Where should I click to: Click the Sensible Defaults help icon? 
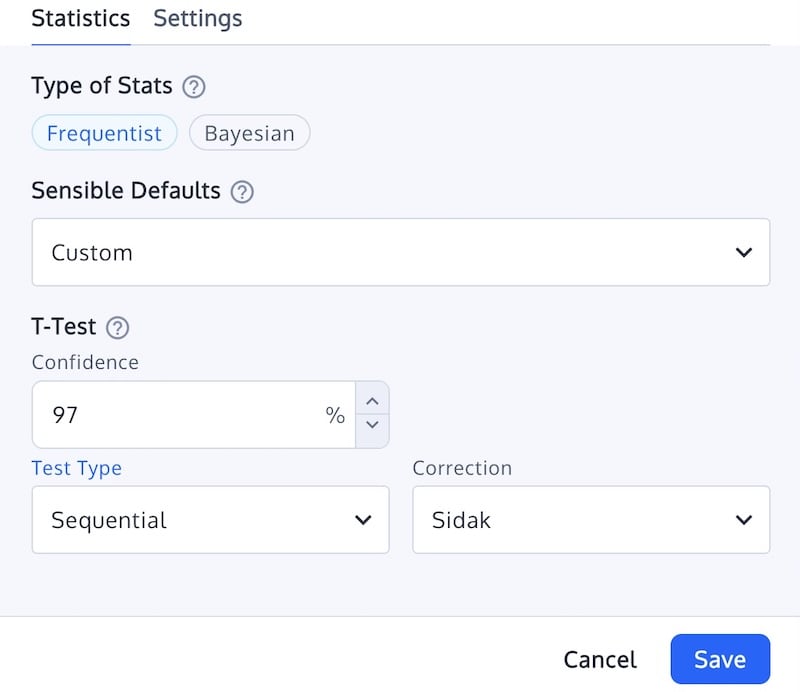pyautogui.click(x=241, y=191)
